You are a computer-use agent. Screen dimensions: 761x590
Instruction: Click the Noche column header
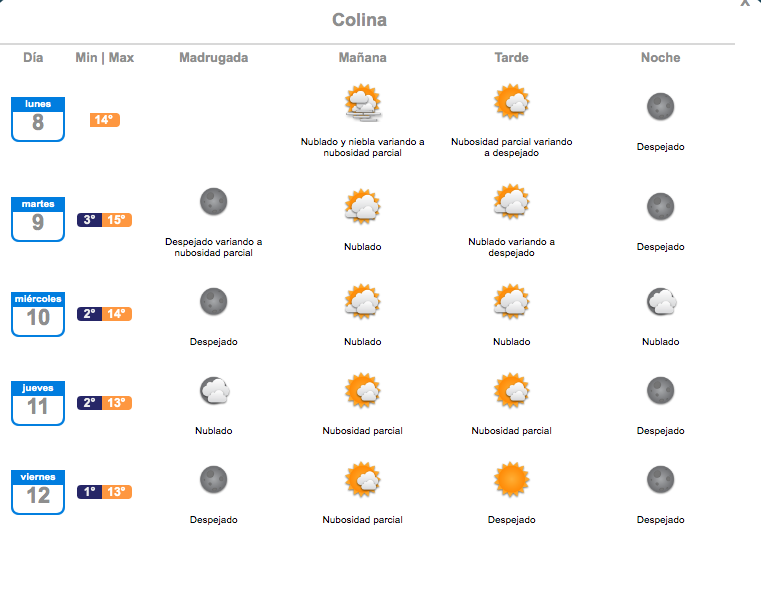click(661, 58)
